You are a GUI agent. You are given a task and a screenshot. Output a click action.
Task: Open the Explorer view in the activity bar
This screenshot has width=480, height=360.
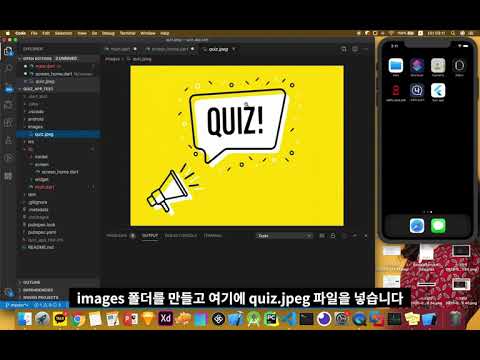coord(8,51)
